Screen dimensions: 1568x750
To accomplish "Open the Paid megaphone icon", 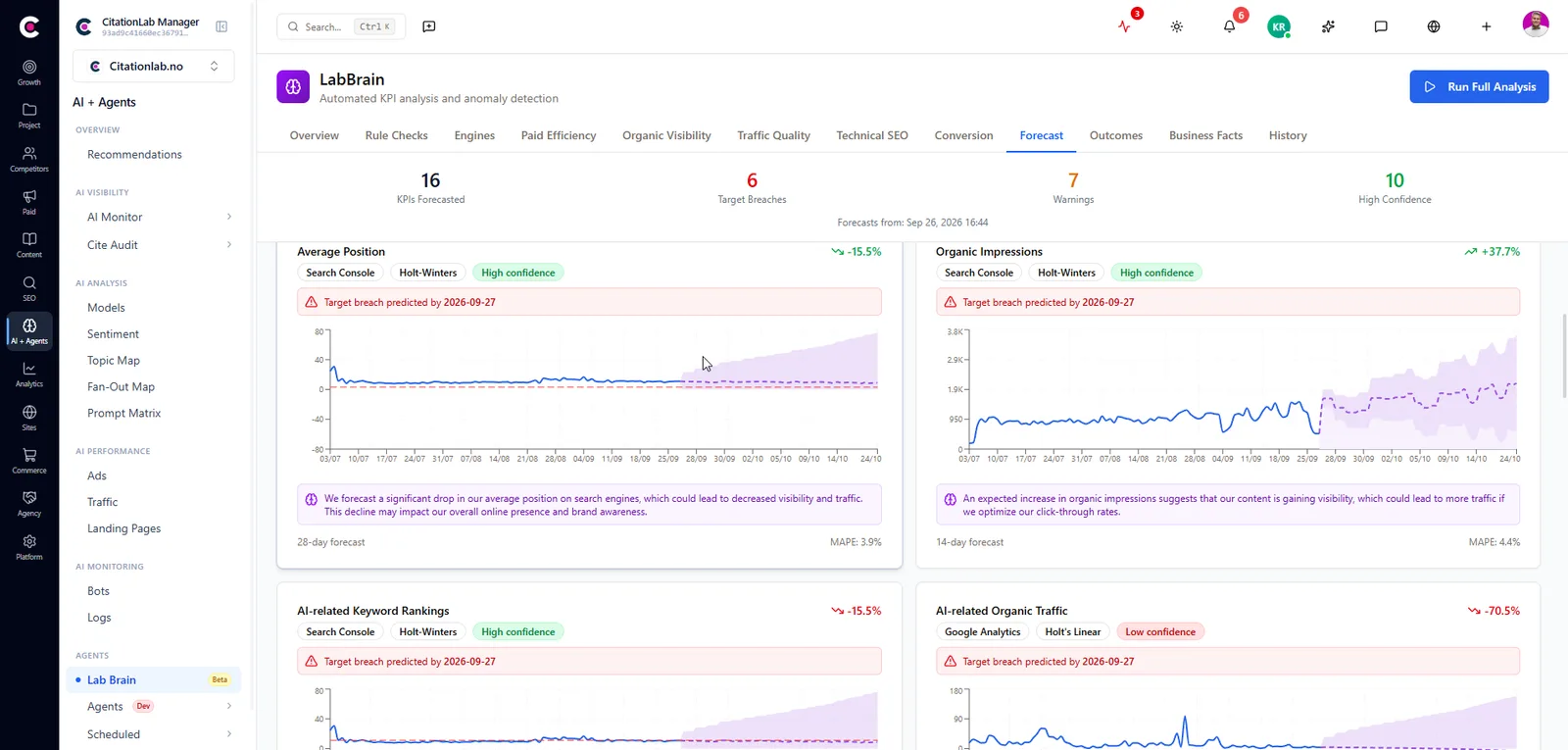I will 29,202.
